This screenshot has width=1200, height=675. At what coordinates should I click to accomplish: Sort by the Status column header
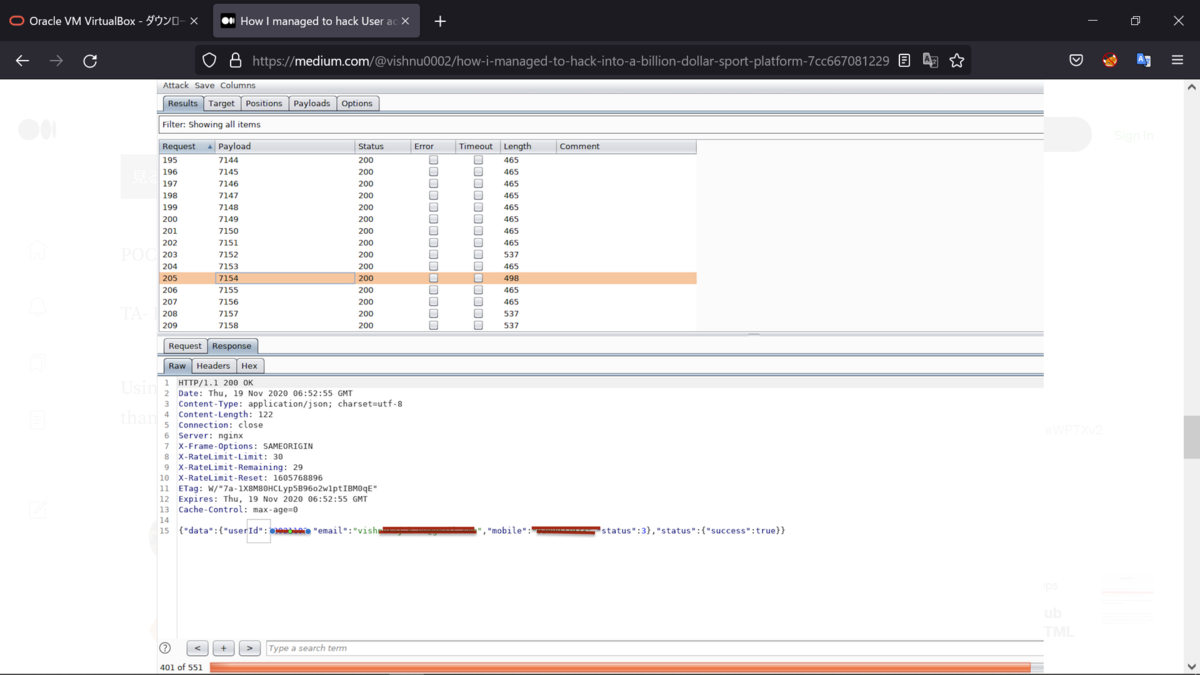coord(383,146)
